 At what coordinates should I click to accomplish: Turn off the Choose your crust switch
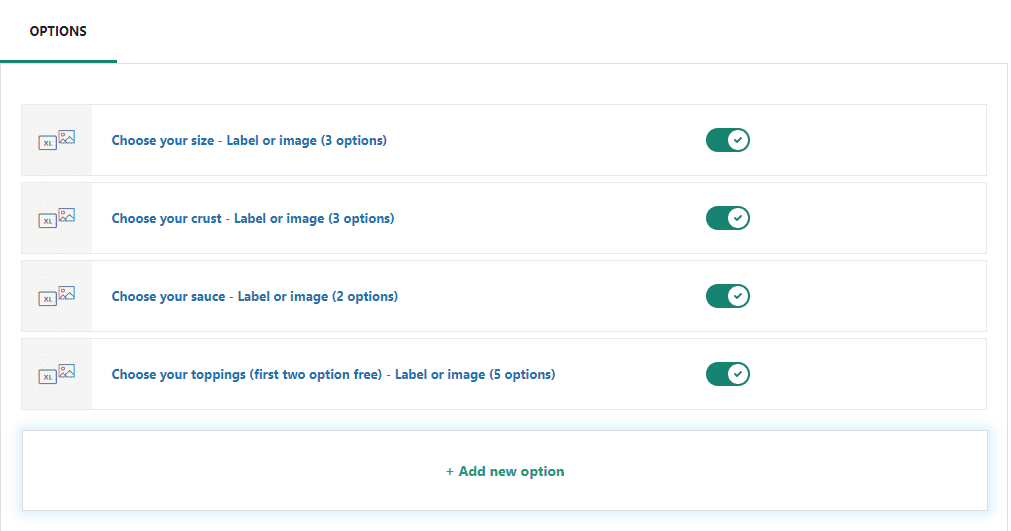pos(728,218)
